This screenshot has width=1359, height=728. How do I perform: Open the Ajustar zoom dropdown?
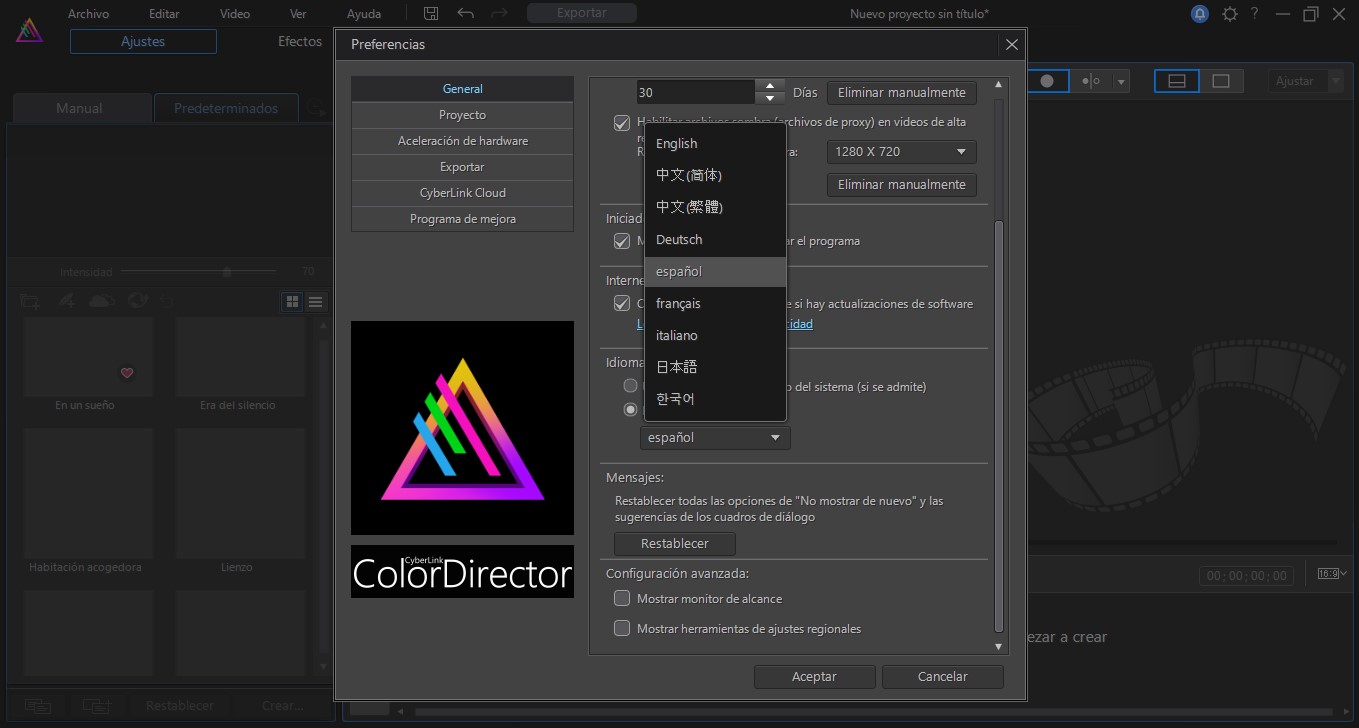1304,80
